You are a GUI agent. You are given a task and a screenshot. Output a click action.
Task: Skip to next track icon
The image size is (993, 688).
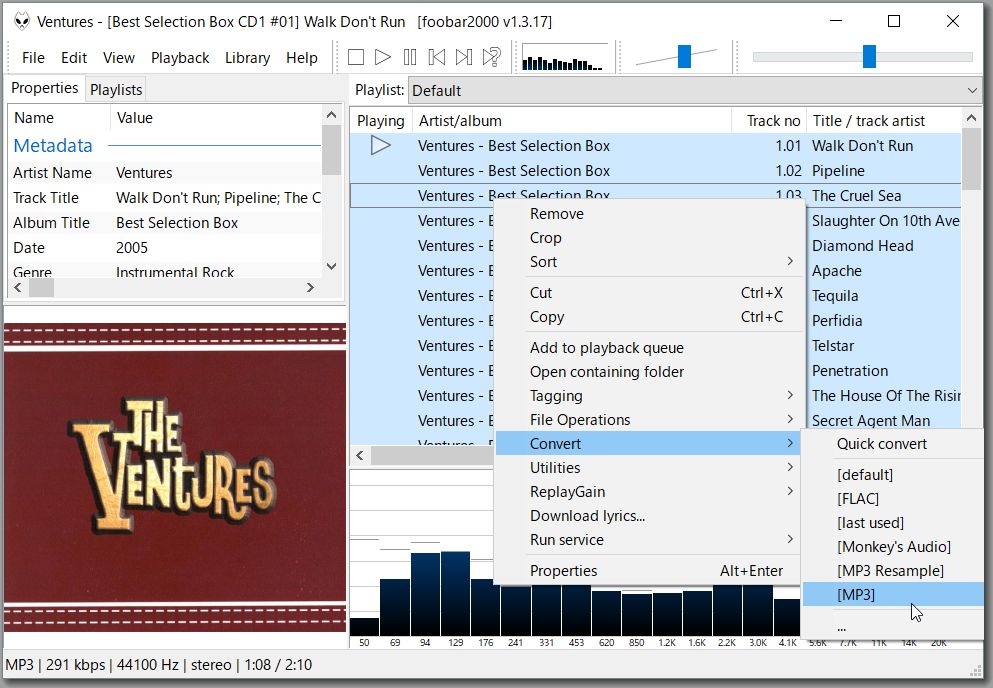(464, 58)
